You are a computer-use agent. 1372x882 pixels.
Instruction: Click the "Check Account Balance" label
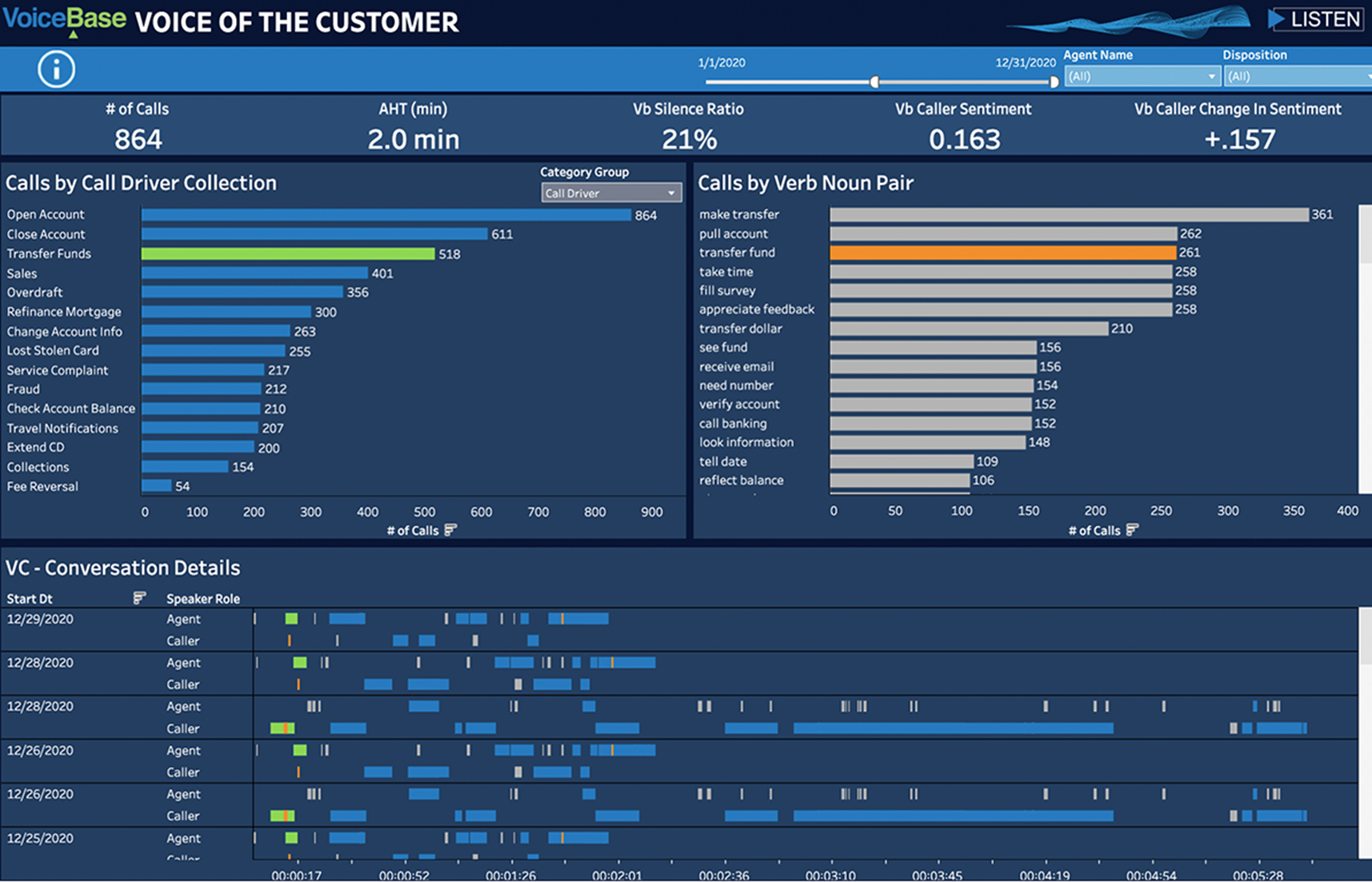click(x=71, y=409)
